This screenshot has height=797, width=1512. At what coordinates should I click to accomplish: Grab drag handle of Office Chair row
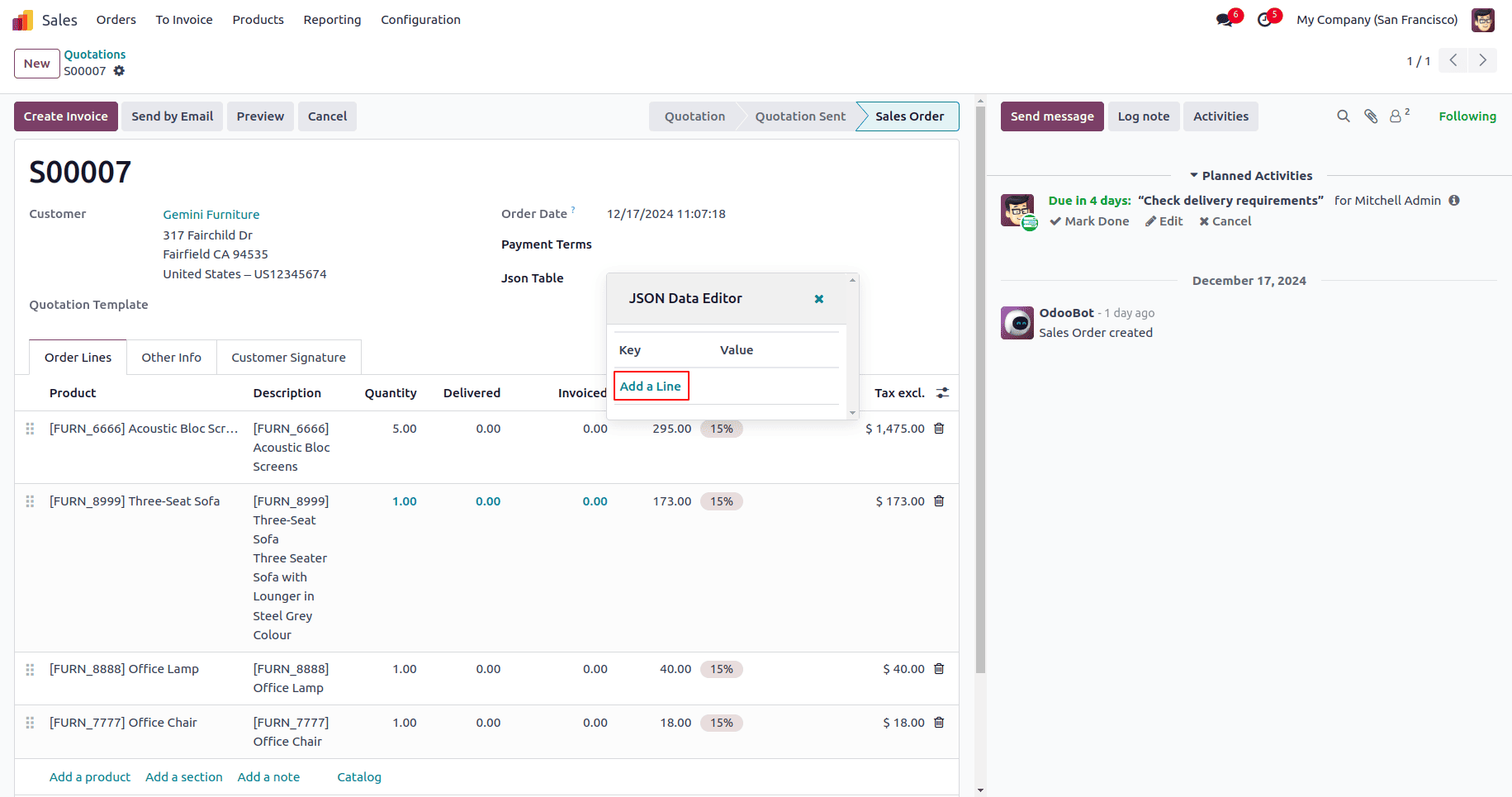pyautogui.click(x=30, y=723)
